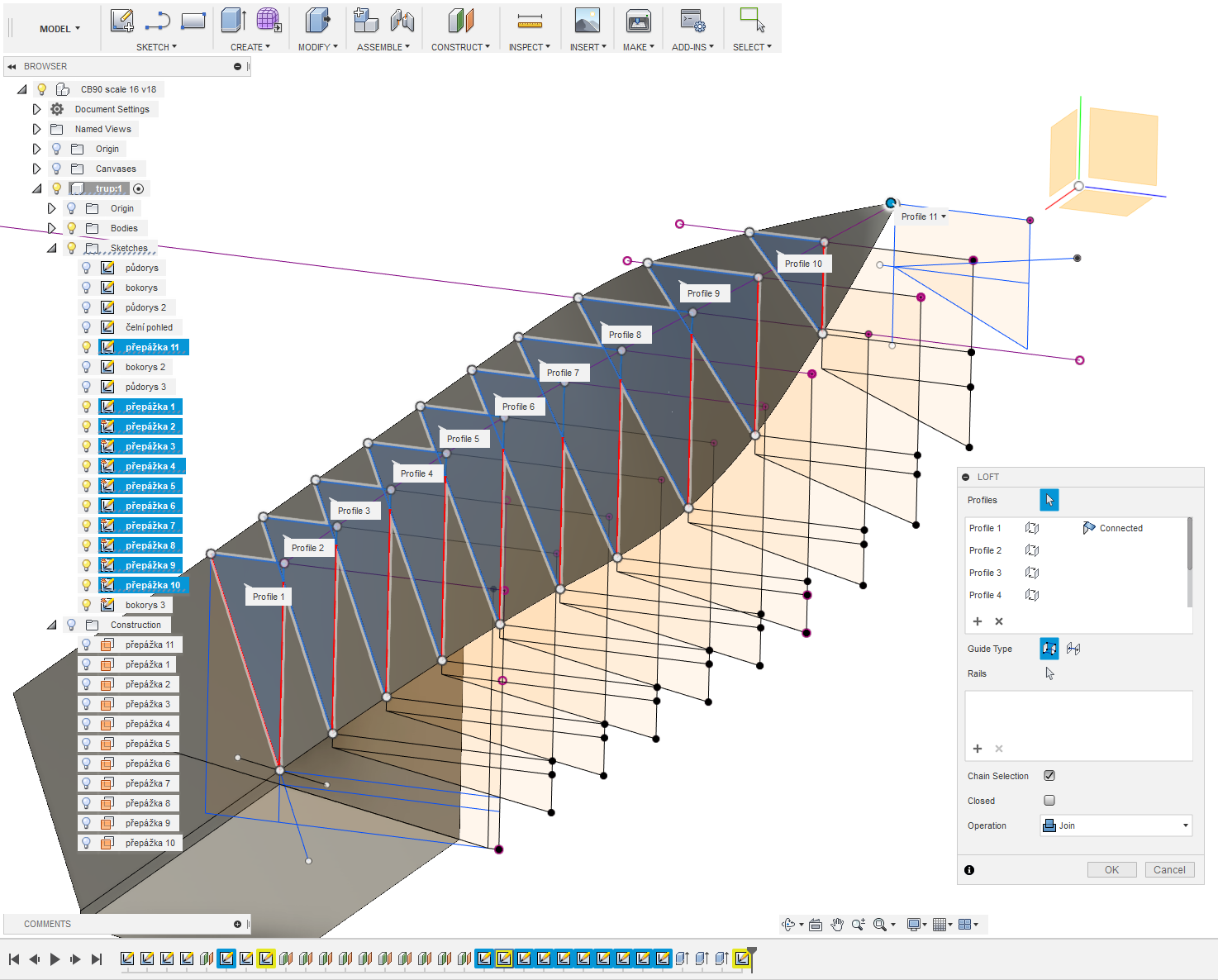Image resolution: width=1218 pixels, height=980 pixels.
Task: Click the Rails selection cursor icon
Action: coord(1049,673)
